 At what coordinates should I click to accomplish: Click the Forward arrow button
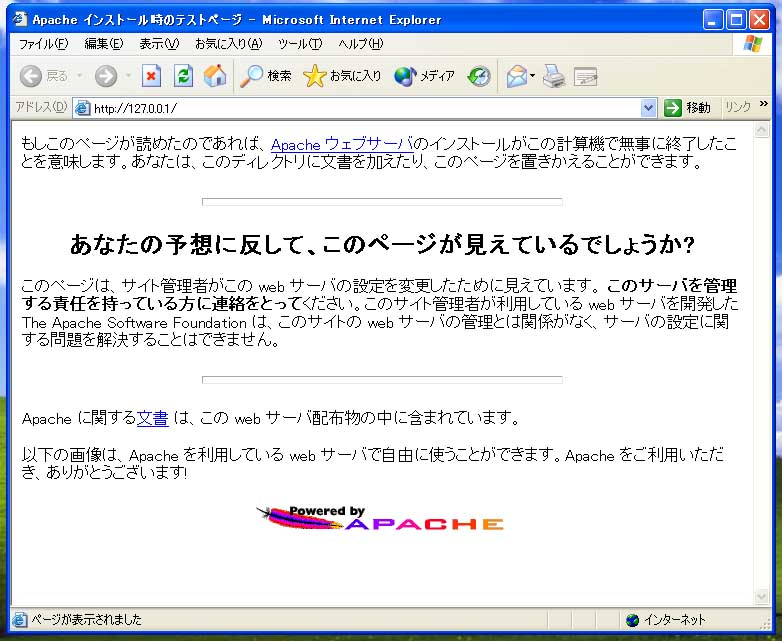pos(106,76)
